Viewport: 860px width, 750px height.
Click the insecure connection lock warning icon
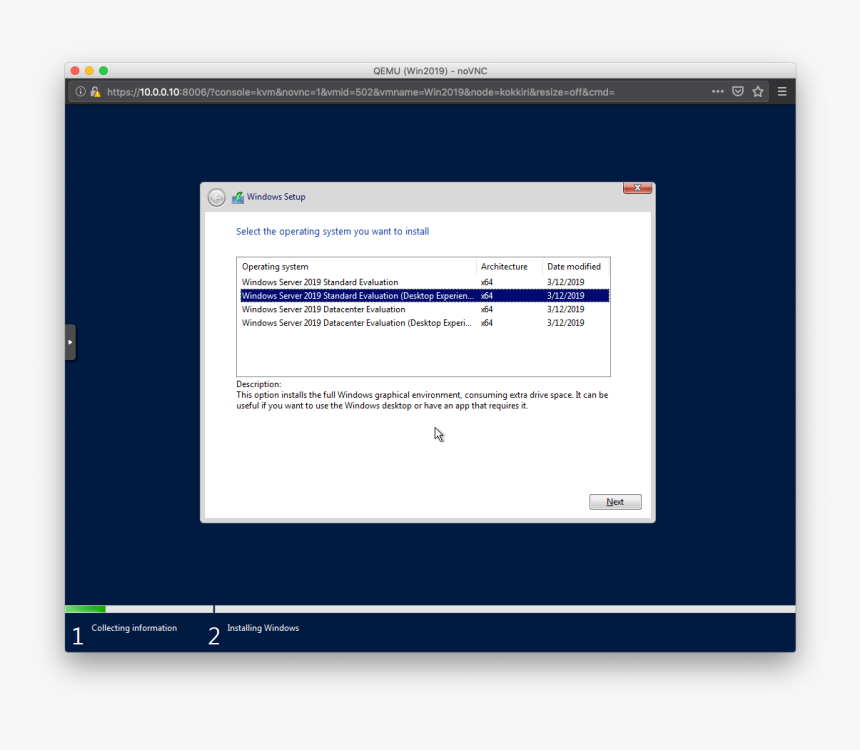tap(95, 92)
